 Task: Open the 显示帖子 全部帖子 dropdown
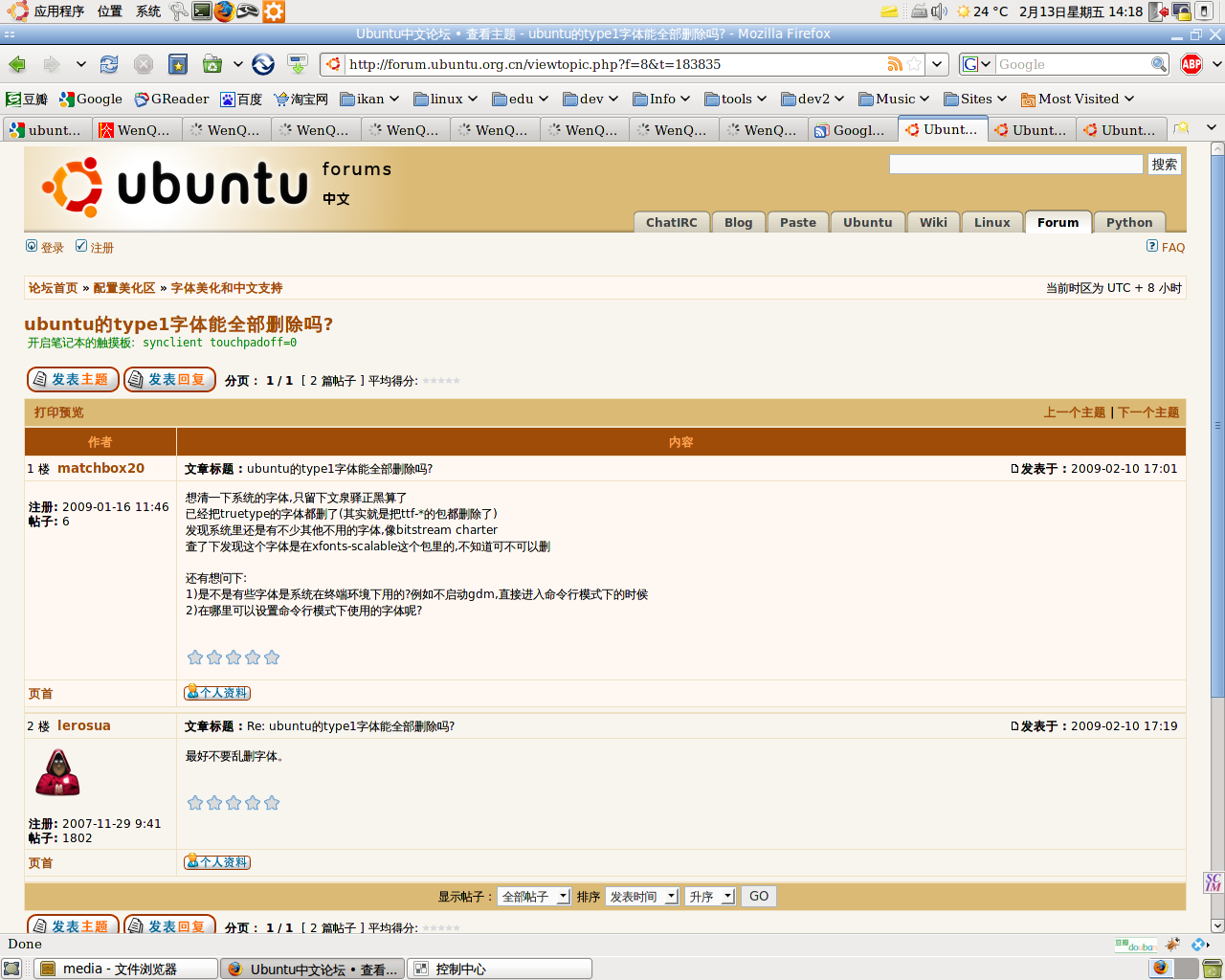tap(534, 897)
